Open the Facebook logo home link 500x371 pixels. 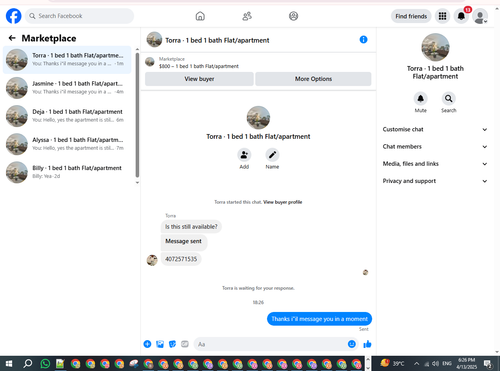click(14, 16)
